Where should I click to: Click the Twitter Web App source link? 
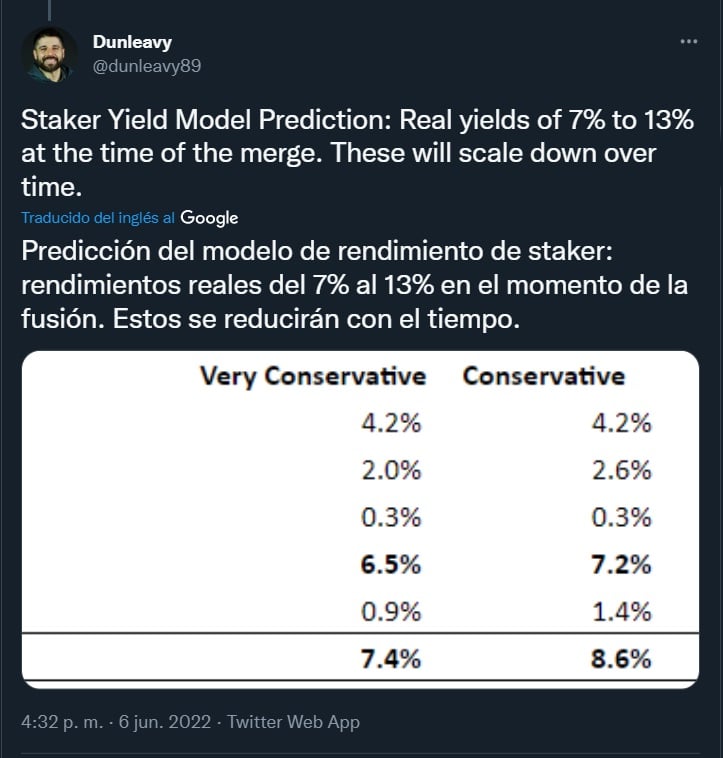coord(293,722)
